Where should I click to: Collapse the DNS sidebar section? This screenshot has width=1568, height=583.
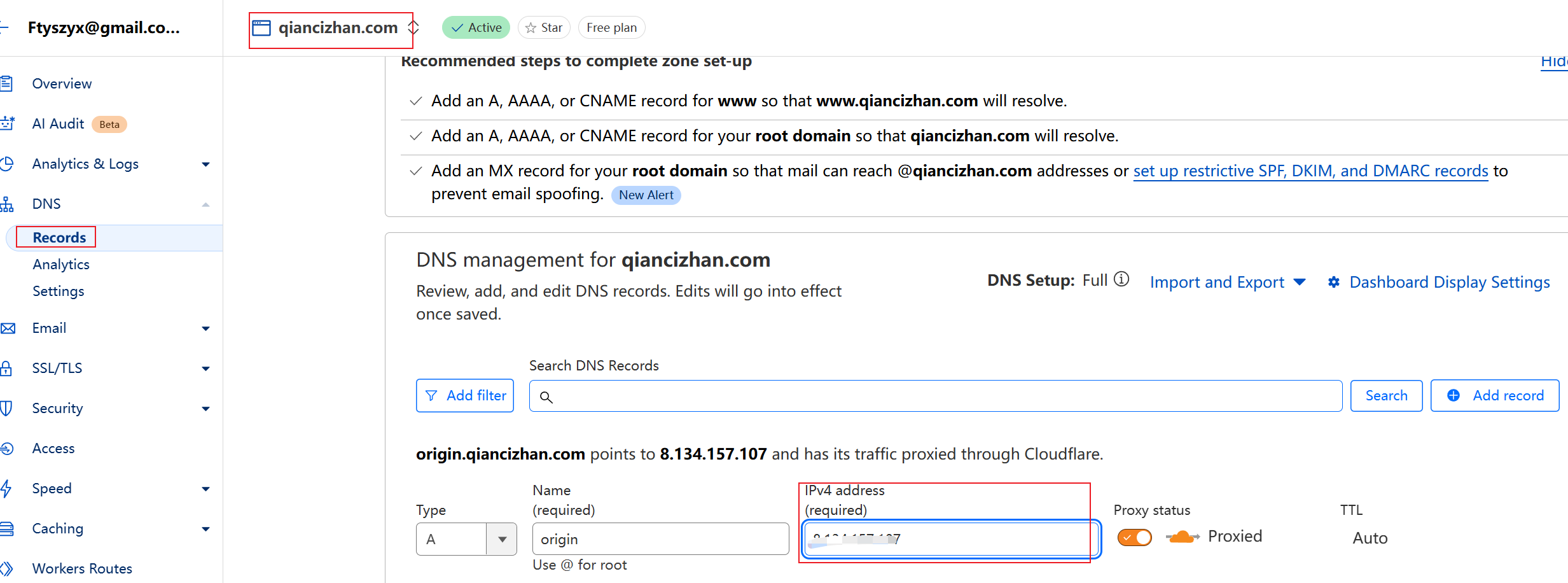205,204
